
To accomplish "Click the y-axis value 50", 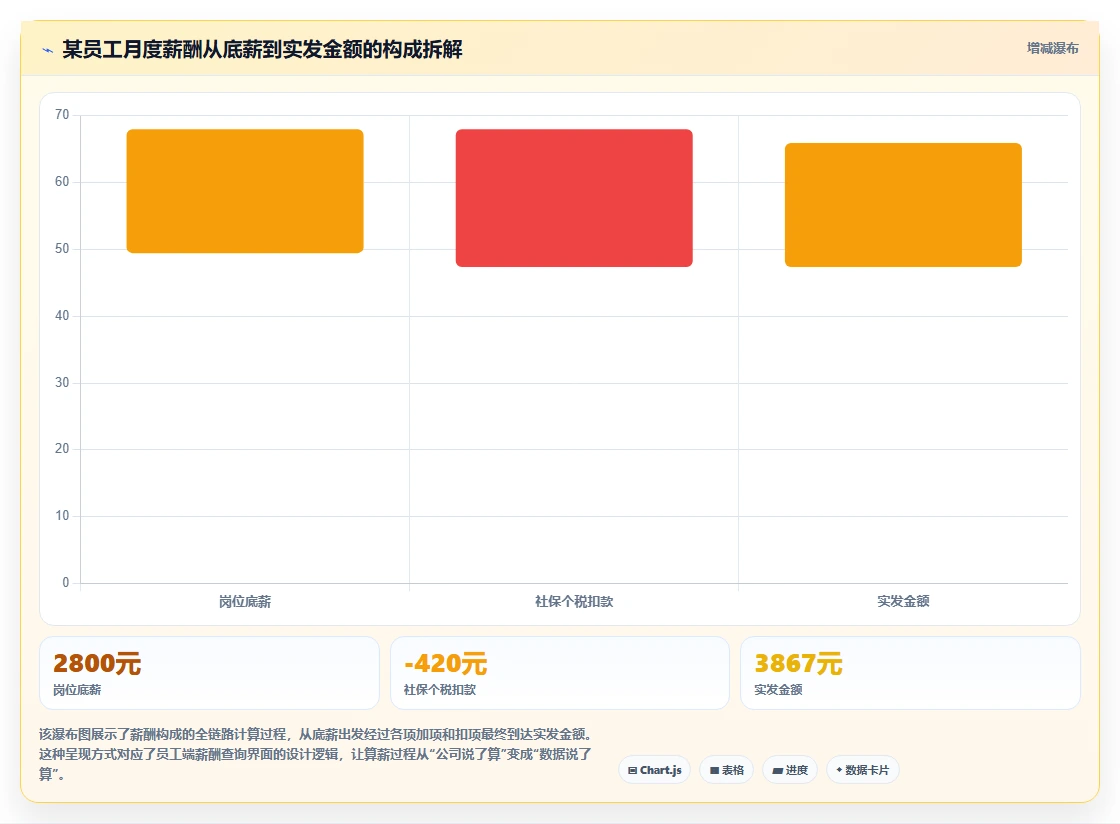I will pyautogui.click(x=62, y=248).
